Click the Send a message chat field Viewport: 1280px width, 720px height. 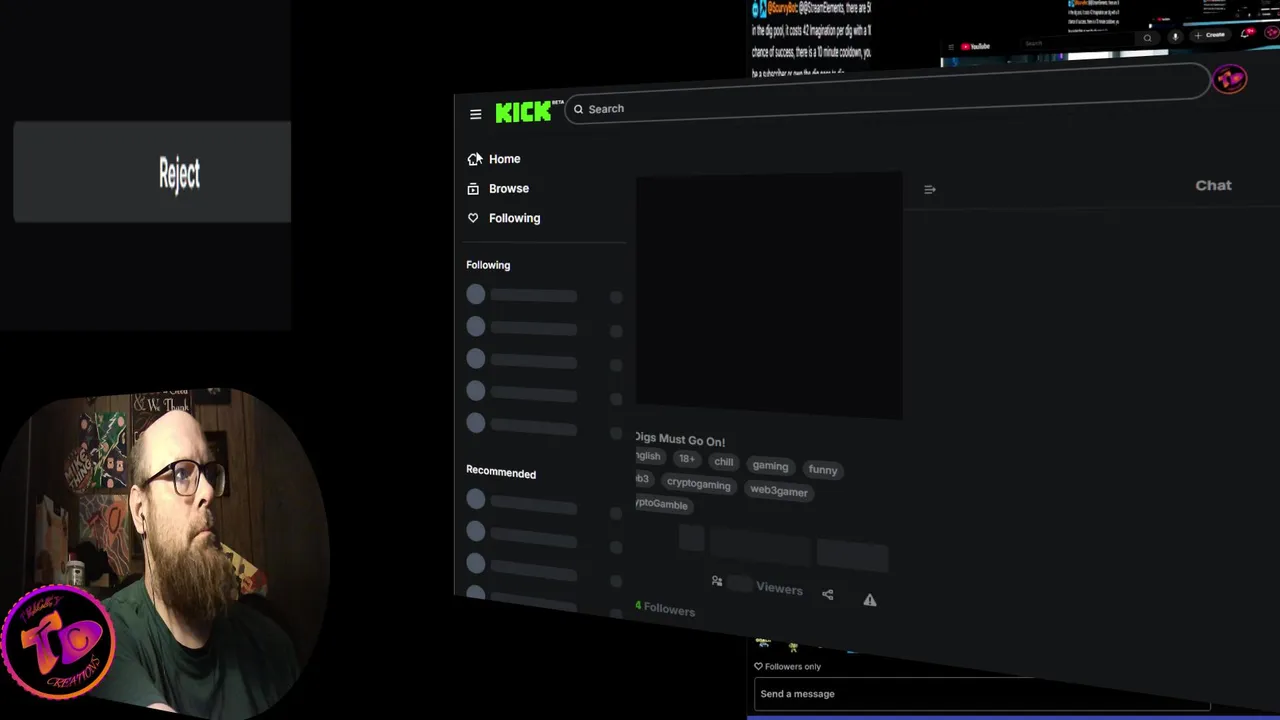(x=984, y=694)
